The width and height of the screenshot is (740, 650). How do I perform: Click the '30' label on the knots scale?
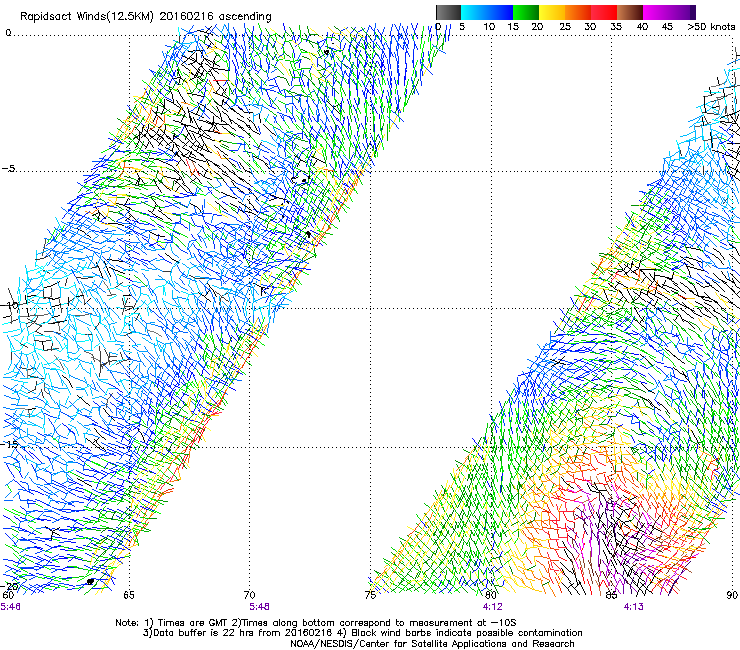coord(590,27)
